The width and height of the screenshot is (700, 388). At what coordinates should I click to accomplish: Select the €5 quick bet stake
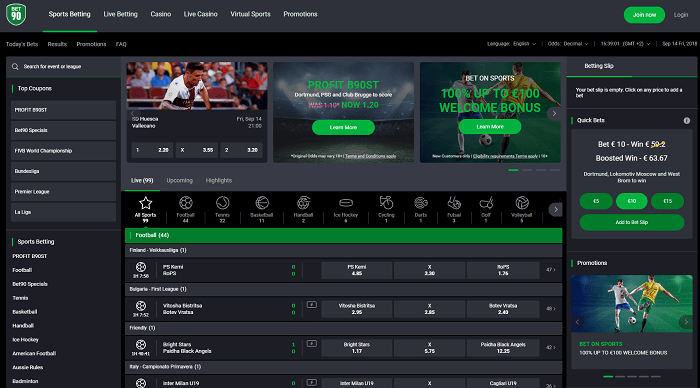pyautogui.click(x=596, y=201)
